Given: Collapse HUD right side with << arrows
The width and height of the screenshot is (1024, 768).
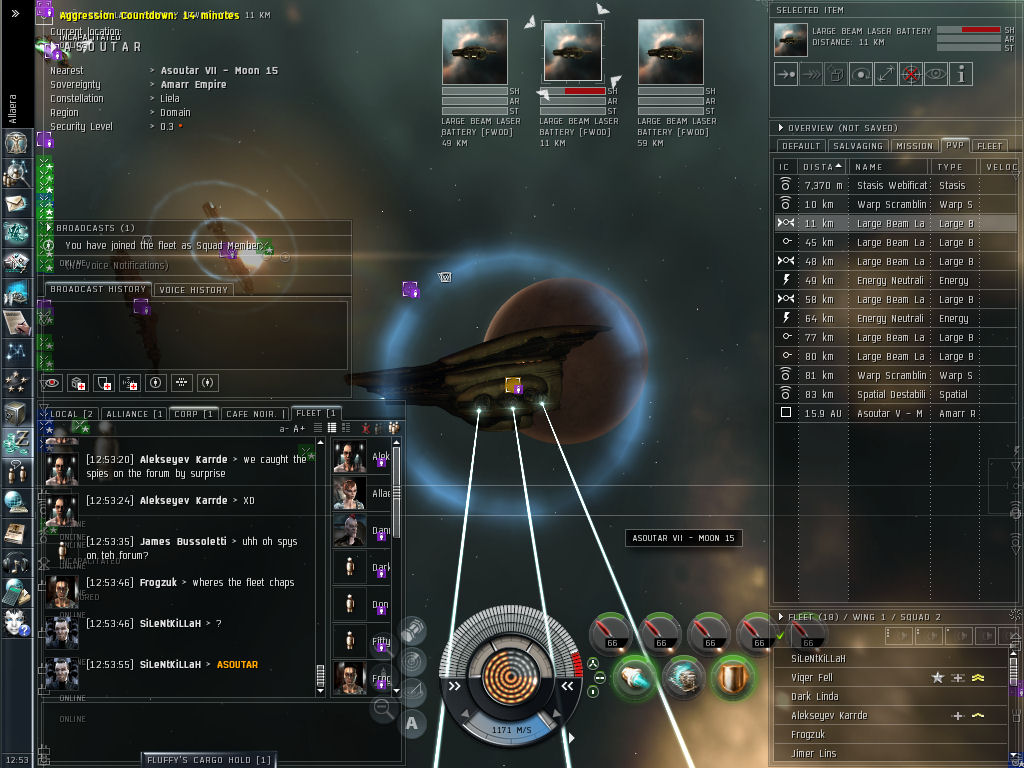Looking at the screenshot, I should 567,686.
